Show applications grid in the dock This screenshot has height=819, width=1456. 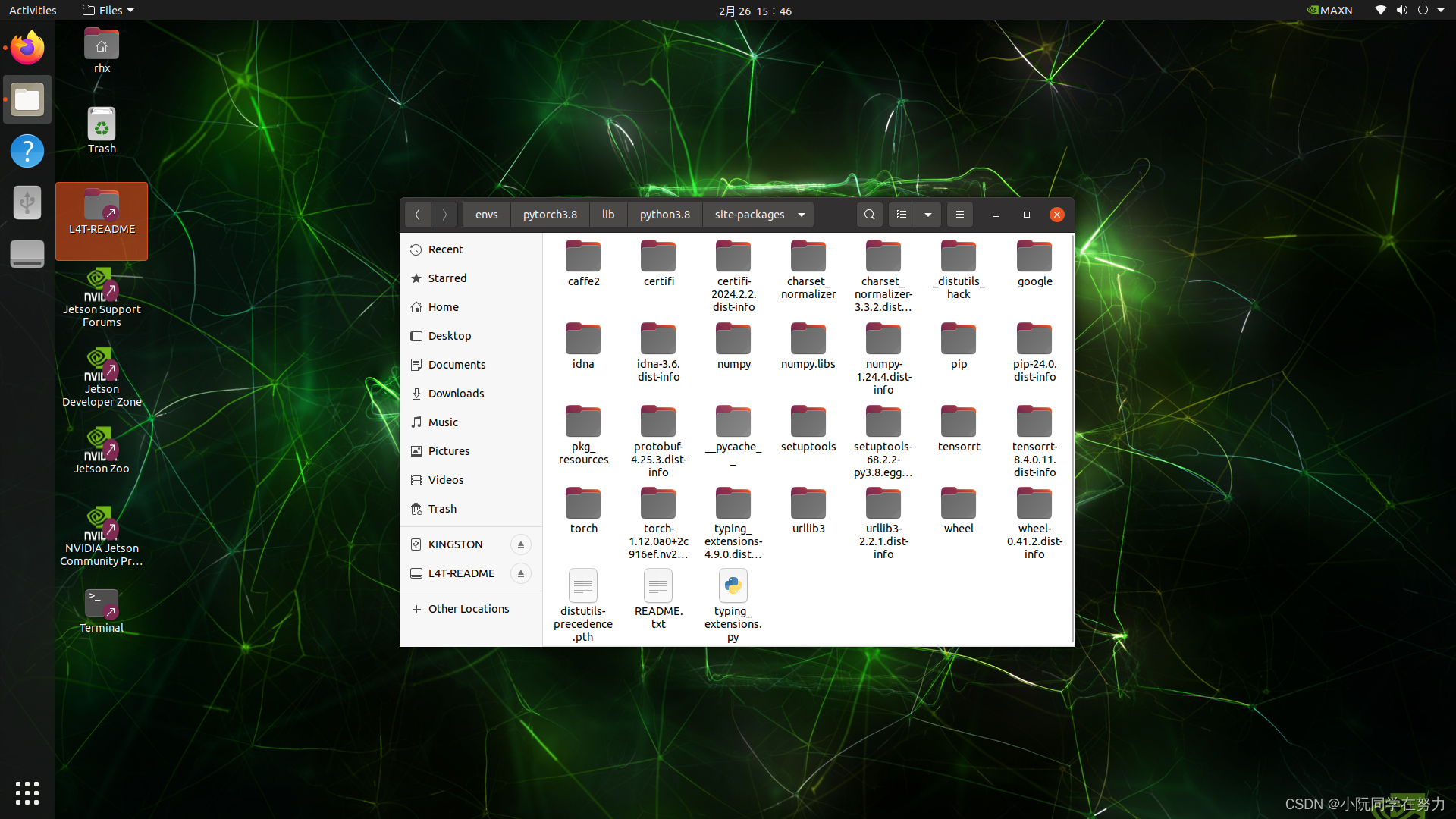coord(27,793)
